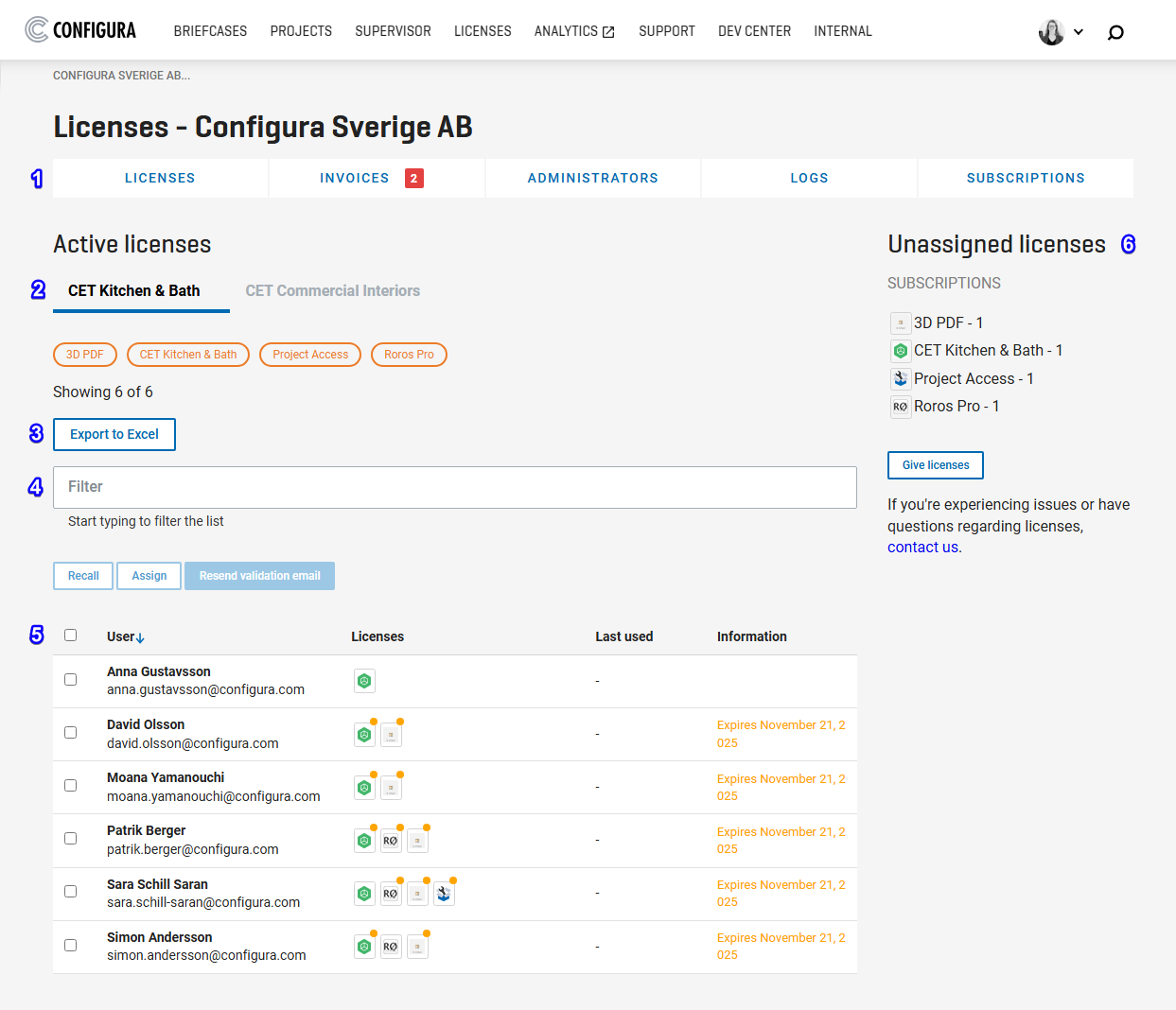Open Configura logo home link

point(80,30)
